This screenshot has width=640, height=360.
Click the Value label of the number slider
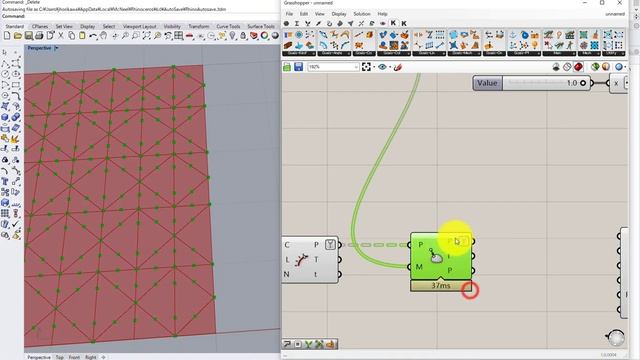point(487,83)
